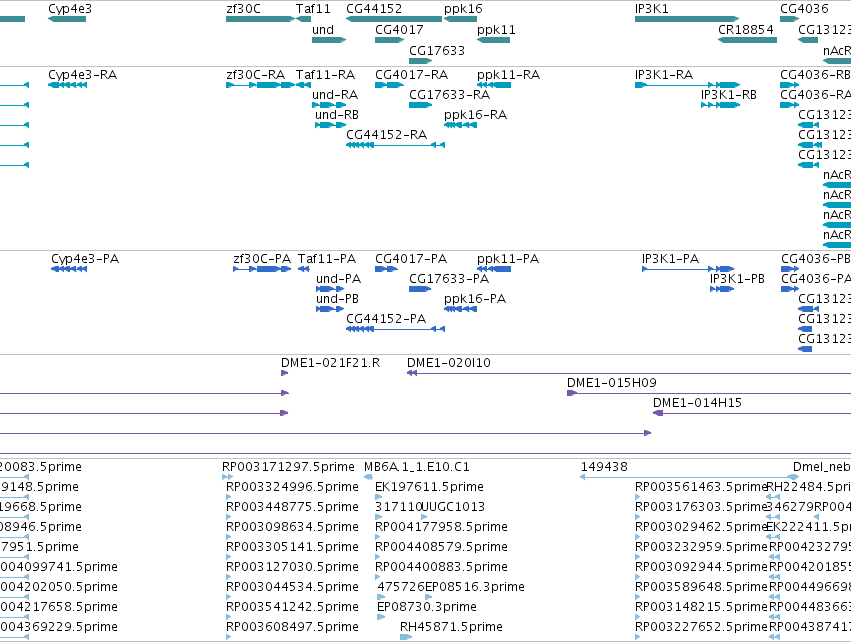
Task: Select the CG17633-RA transcript
Action: click(x=420, y=105)
